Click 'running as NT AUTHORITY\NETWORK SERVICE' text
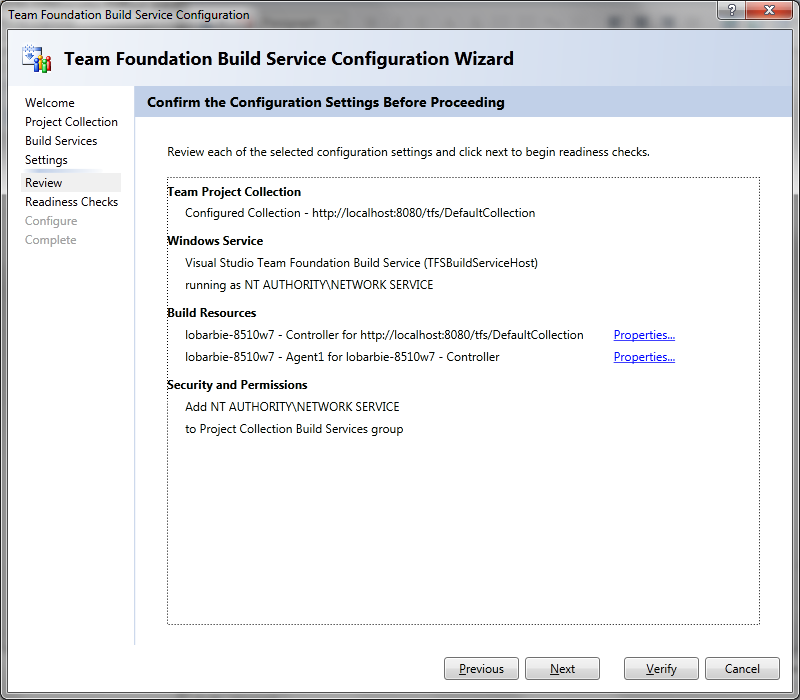800x700 pixels. point(309,285)
